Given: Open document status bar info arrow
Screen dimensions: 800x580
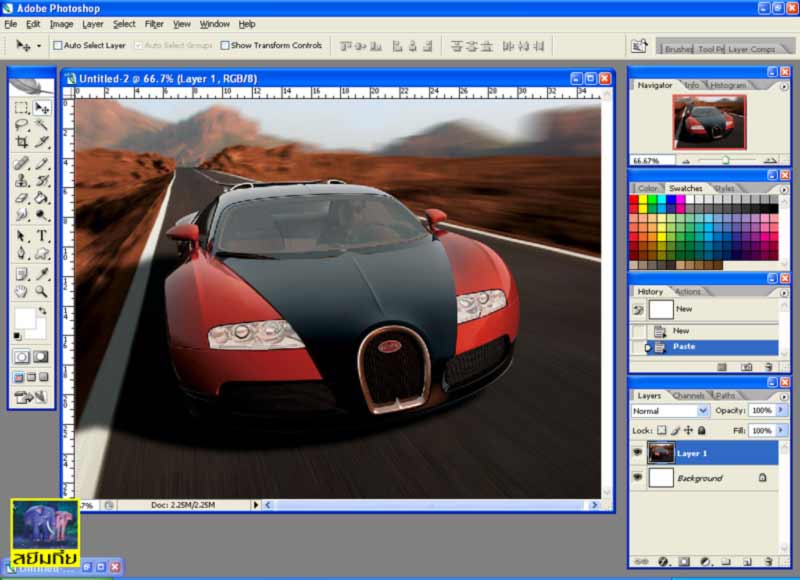Looking at the screenshot, I should tap(256, 505).
